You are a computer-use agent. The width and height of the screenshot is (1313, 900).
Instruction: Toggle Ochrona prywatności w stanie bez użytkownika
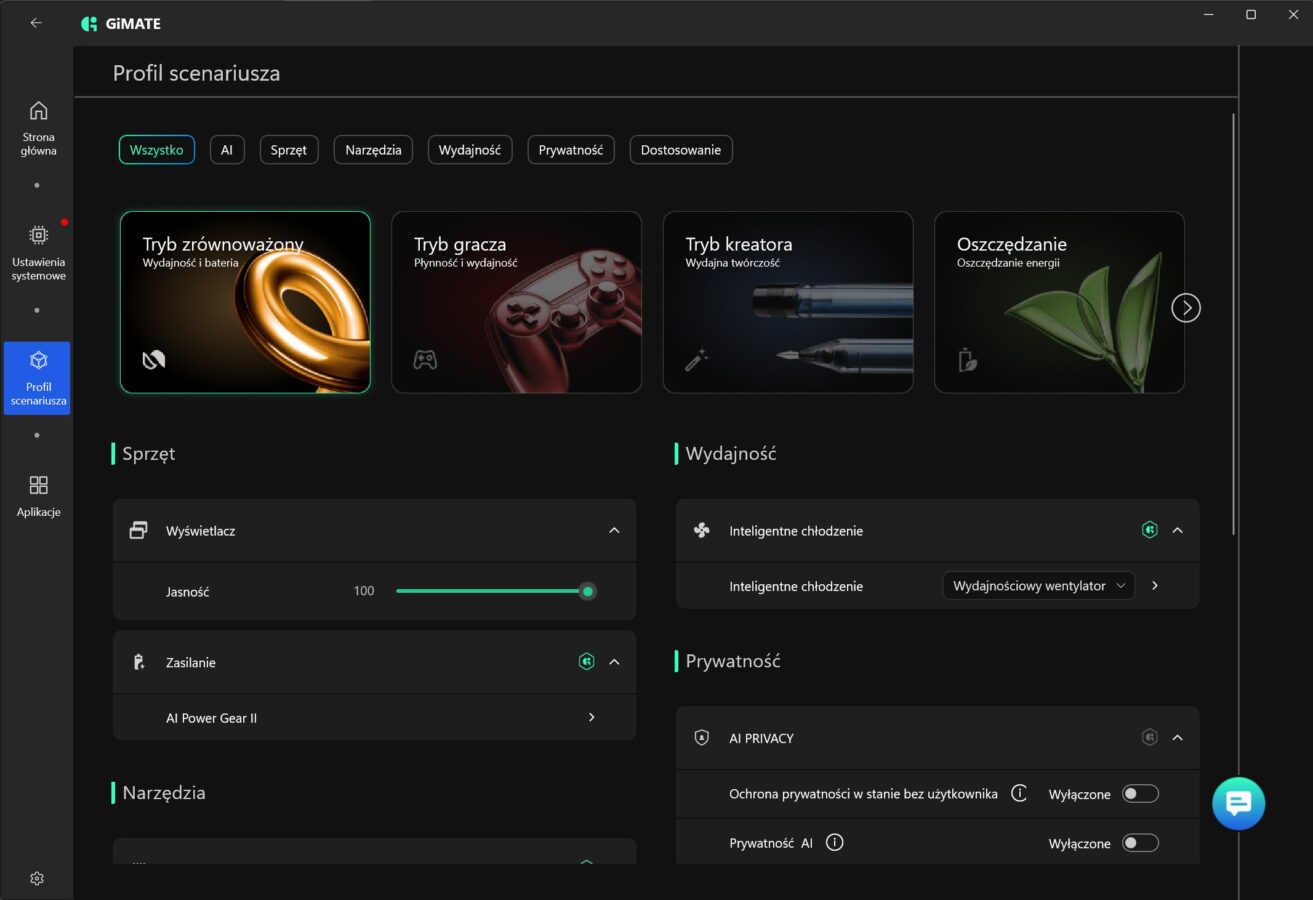pos(1139,793)
